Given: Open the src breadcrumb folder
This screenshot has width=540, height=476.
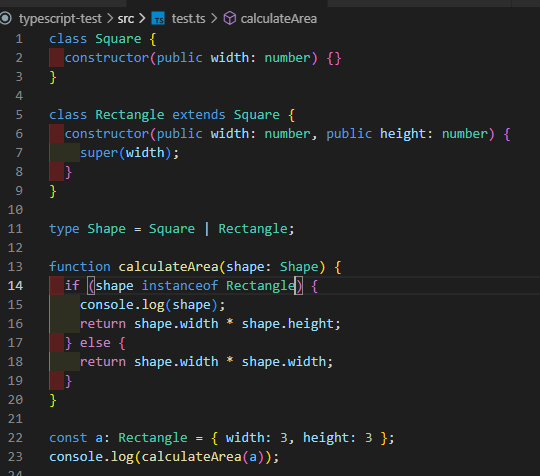Looking at the screenshot, I should tap(126, 19).
